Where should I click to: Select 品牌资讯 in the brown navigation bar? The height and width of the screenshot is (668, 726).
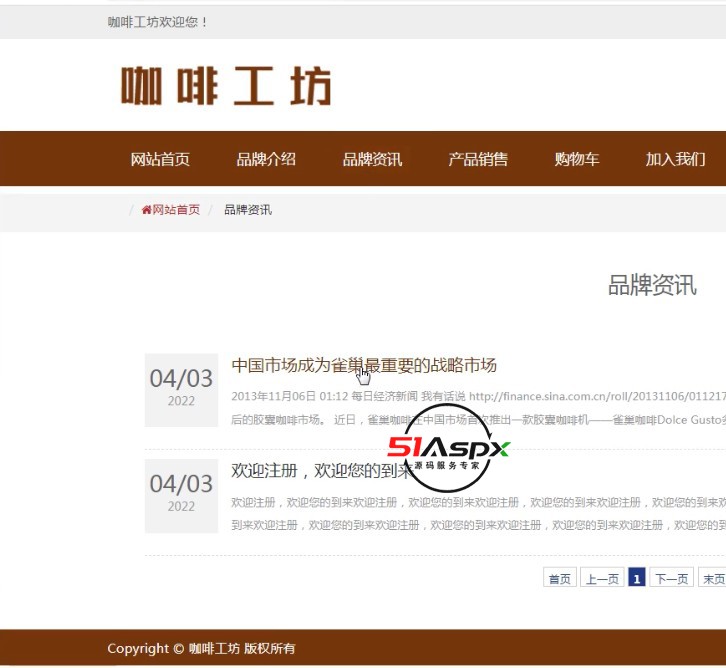point(372,159)
